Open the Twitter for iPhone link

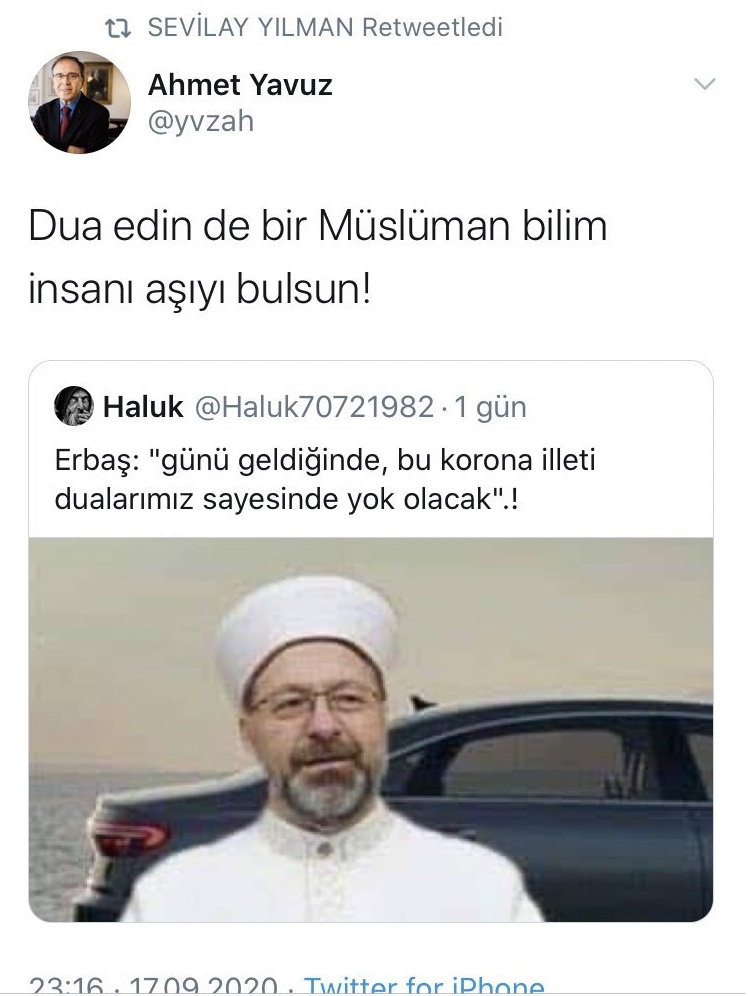click(x=424, y=985)
